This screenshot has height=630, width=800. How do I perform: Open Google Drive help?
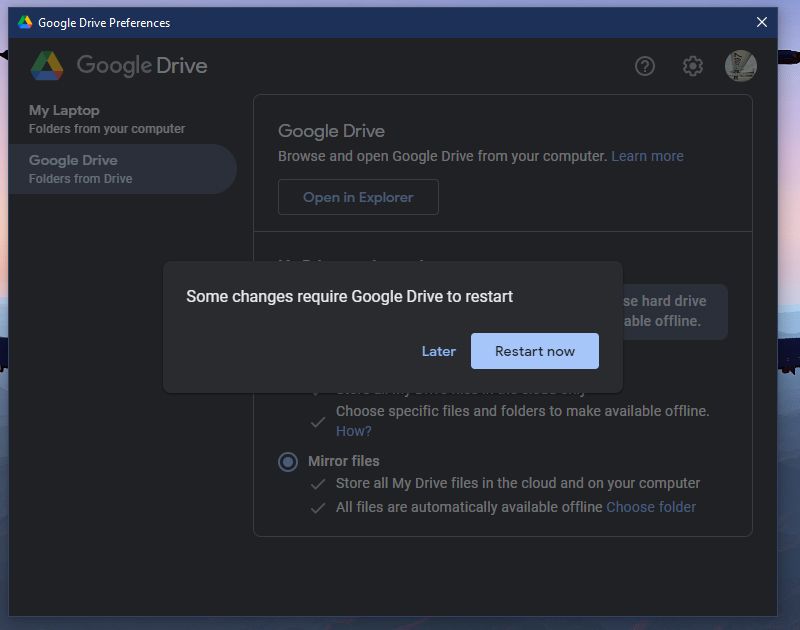click(644, 66)
